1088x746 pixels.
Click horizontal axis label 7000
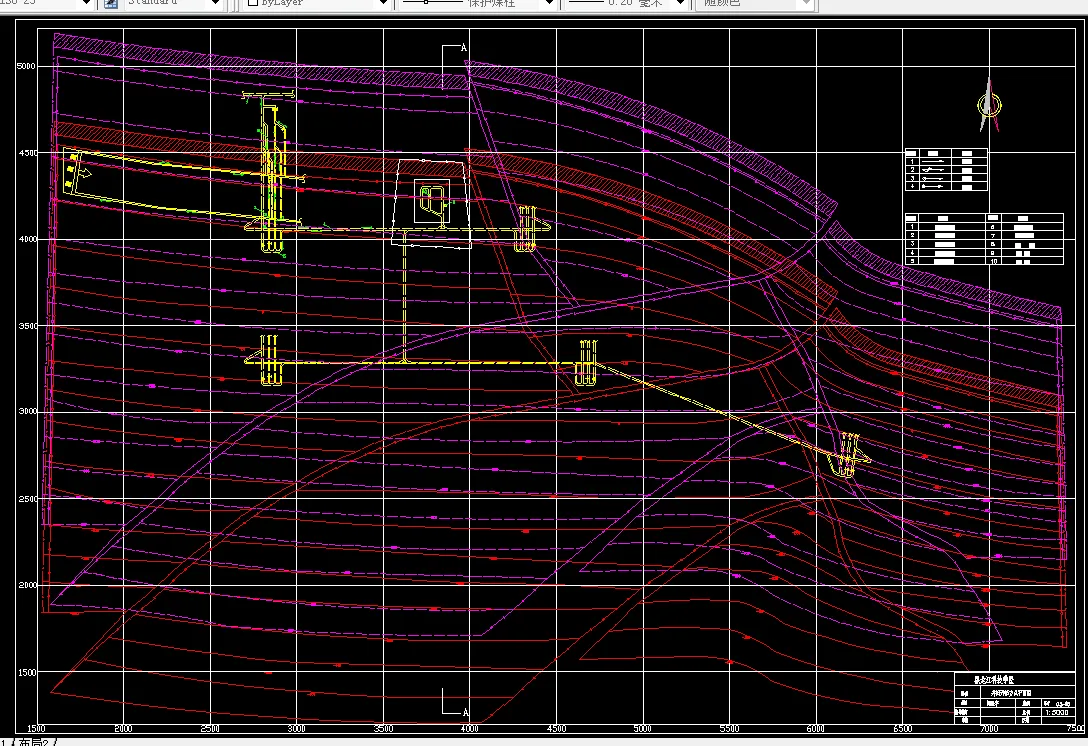click(989, 729)
